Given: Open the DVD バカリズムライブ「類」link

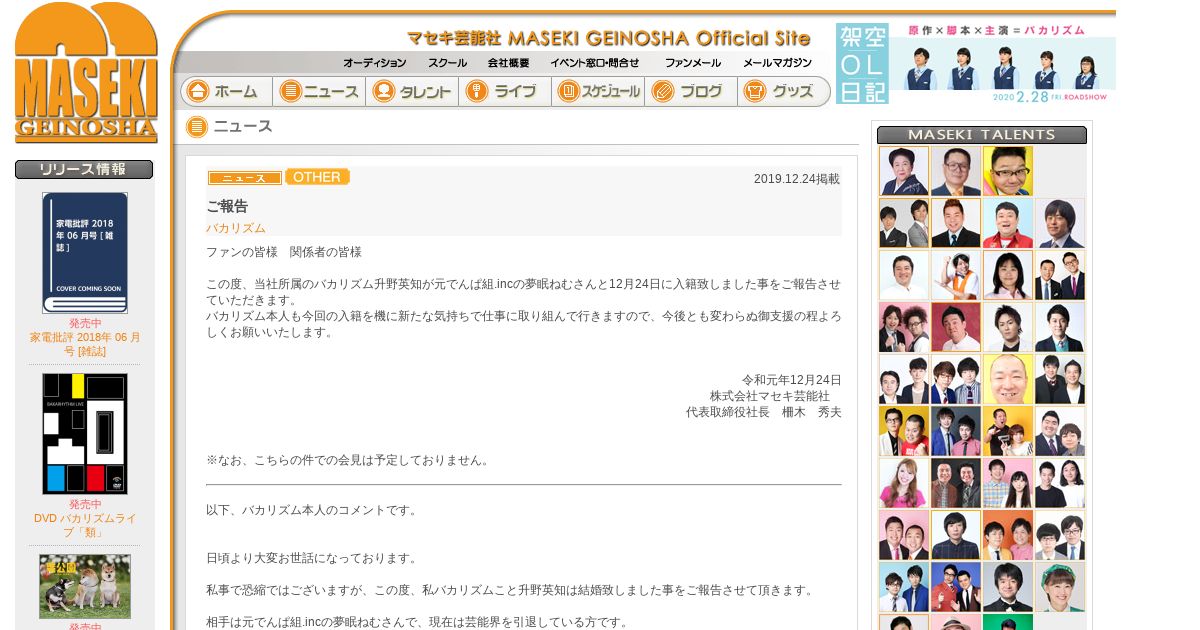Looking at the screenshot, I should point(85,525).
